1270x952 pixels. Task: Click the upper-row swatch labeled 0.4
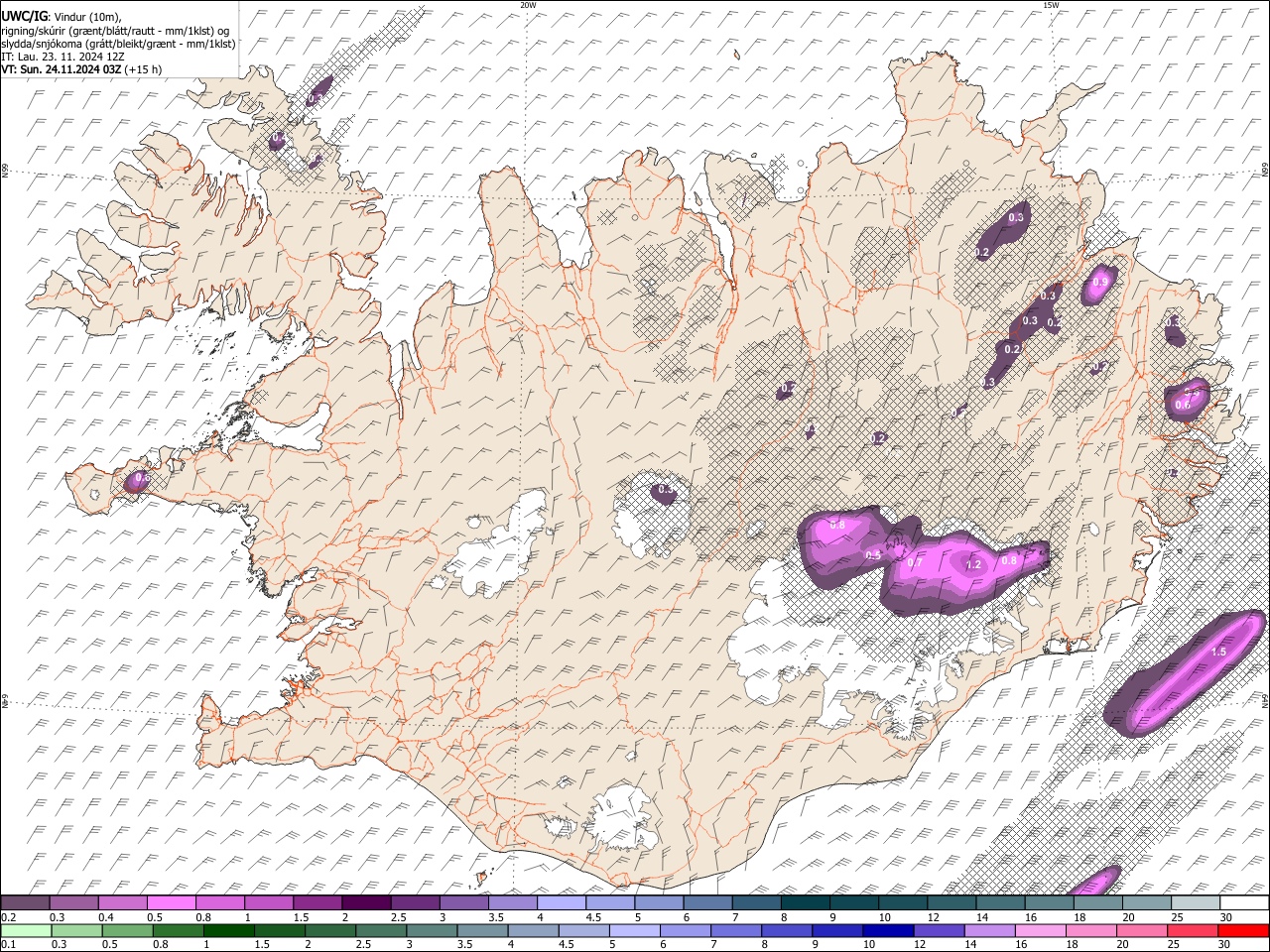(x=122, y=903)
